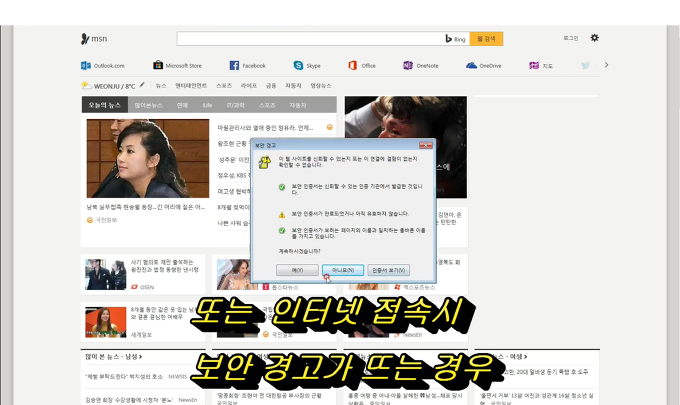Click the msn butterfly logo
This screenshot has width=680, height=405.
click(85, 39)
